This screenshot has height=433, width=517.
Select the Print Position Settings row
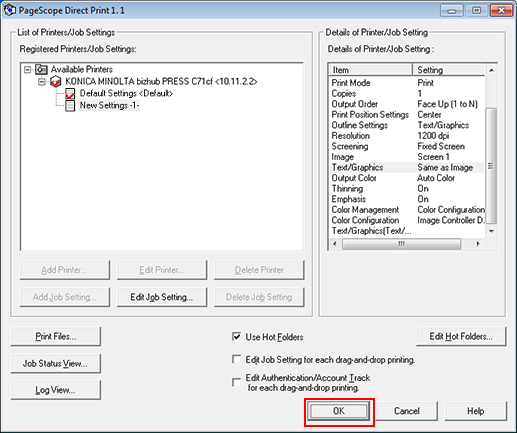[407, 114]
